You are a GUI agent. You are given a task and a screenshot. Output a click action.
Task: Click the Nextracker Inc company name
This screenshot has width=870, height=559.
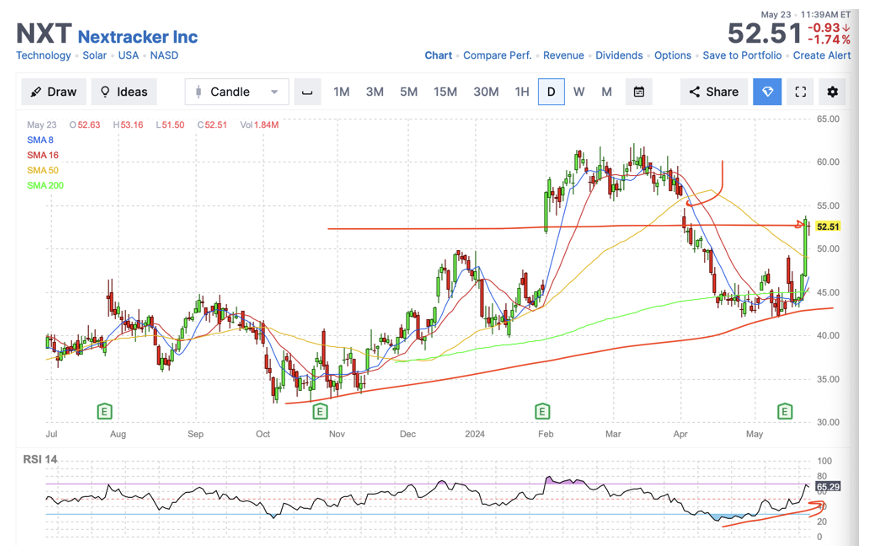pos(138,37)
